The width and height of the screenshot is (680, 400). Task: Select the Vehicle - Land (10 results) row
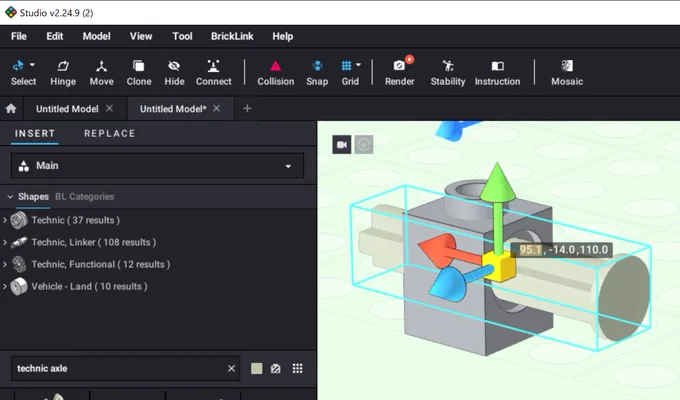pyautogui.click(x=89, y=286)
